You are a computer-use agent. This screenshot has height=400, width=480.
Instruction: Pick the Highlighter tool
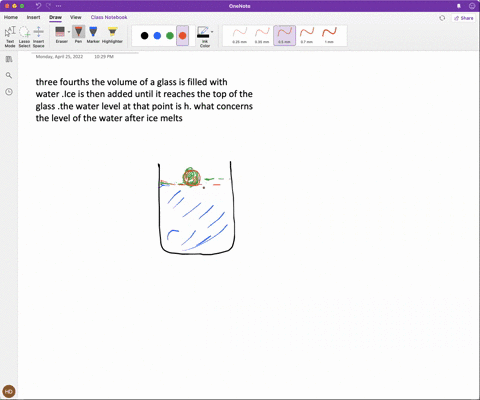click(112, 35)
